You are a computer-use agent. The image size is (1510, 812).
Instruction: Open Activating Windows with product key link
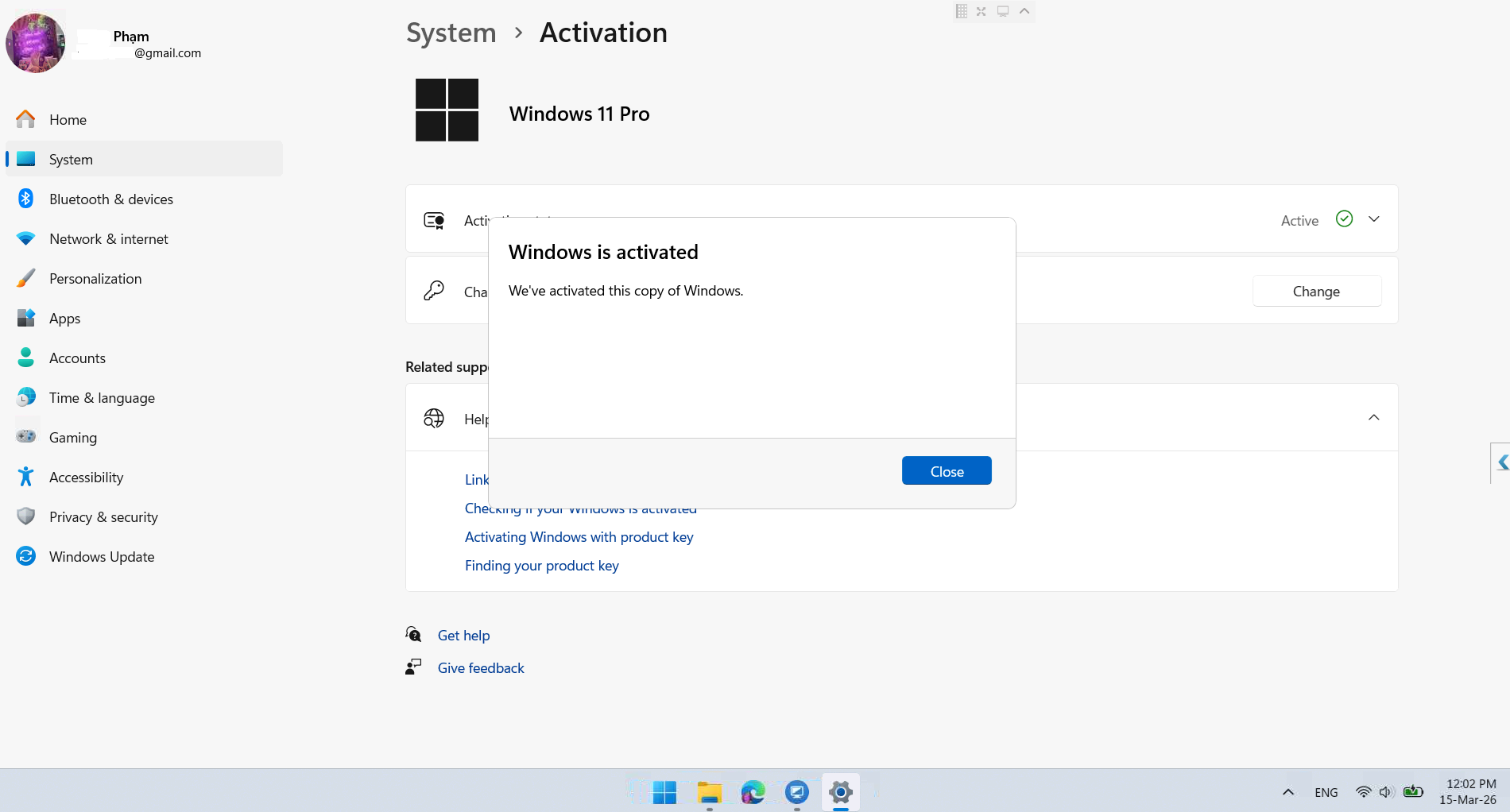click(579, 537)
